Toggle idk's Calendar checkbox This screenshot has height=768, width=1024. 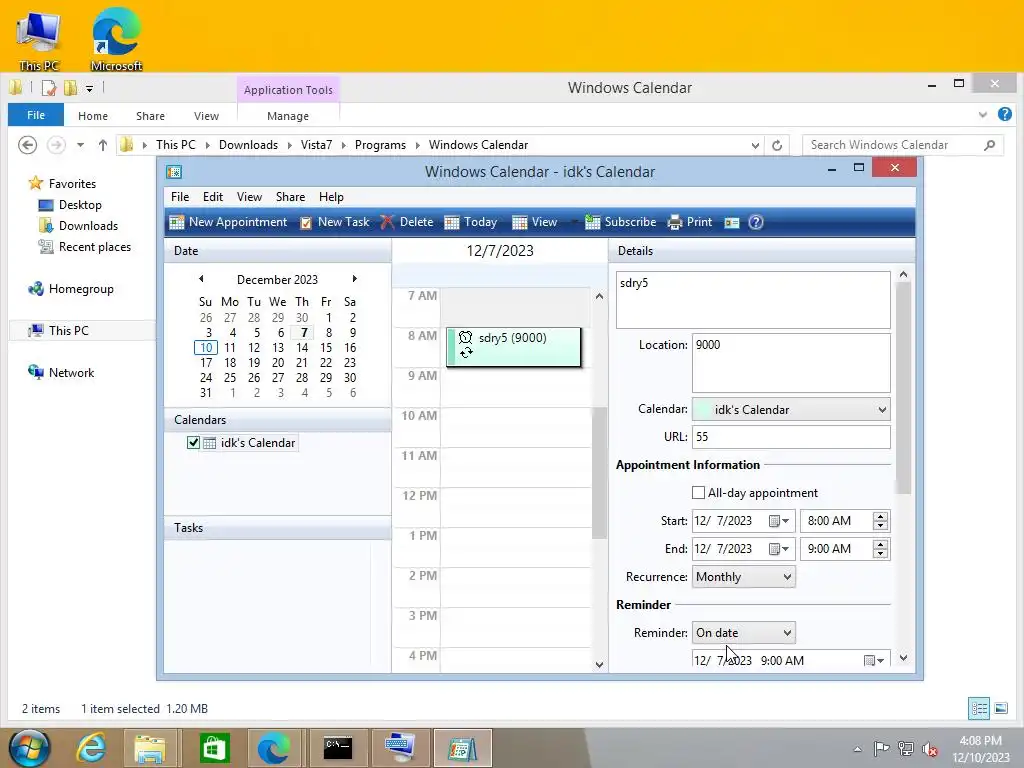coord(193,443)
